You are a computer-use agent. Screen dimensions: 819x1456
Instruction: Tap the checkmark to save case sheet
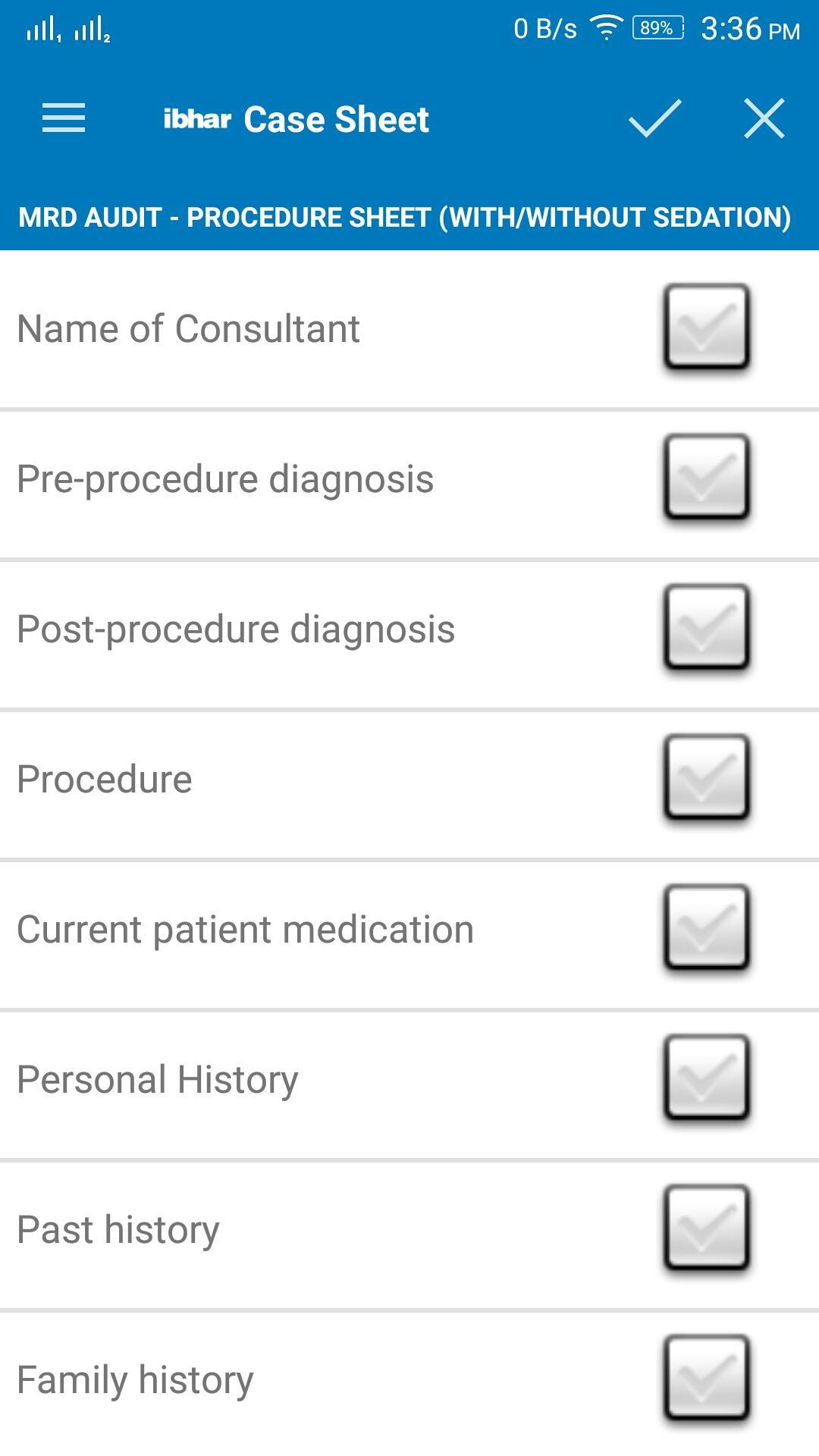click(x=654, y=118)
